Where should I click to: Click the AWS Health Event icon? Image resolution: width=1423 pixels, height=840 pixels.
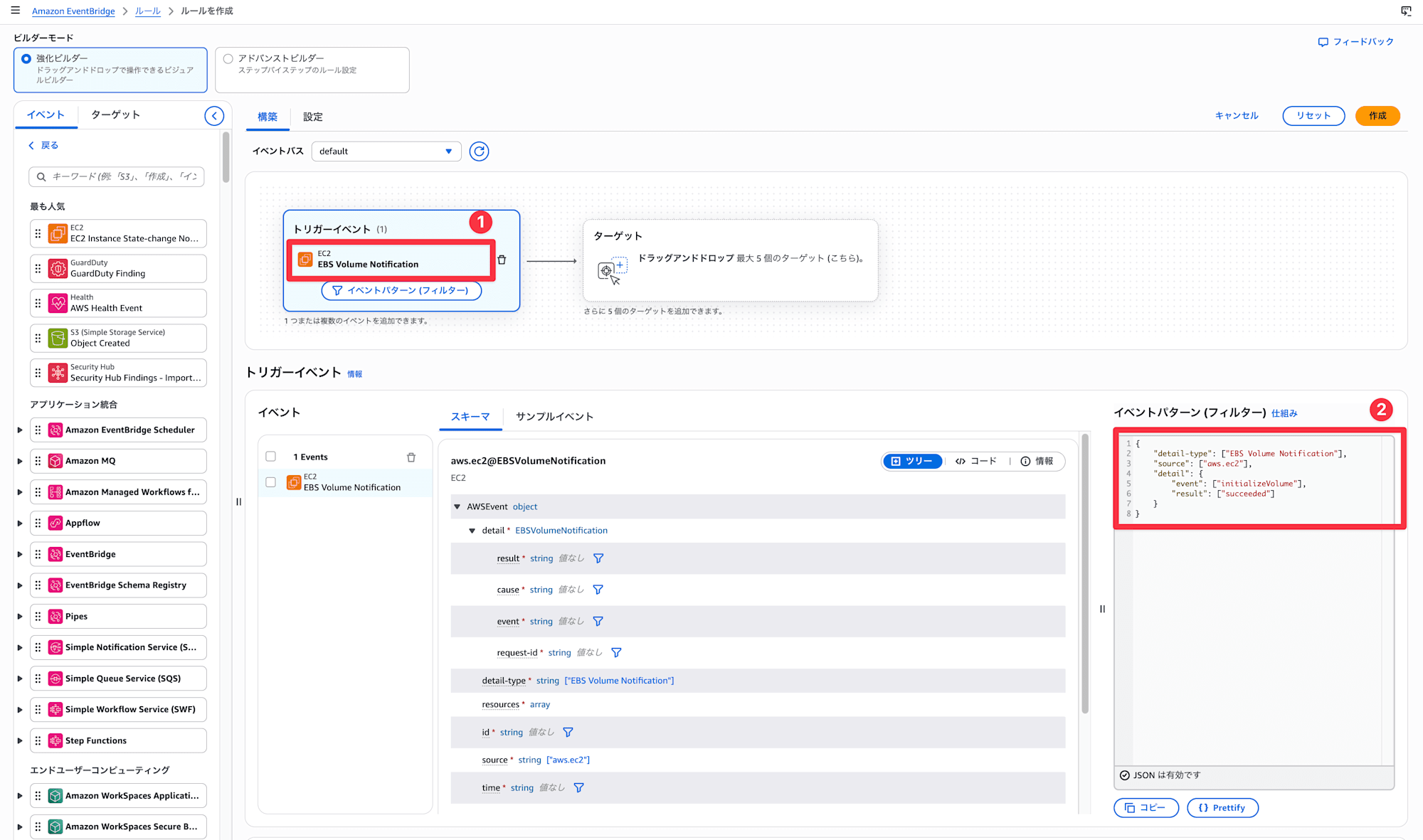[x=58, y=303]
